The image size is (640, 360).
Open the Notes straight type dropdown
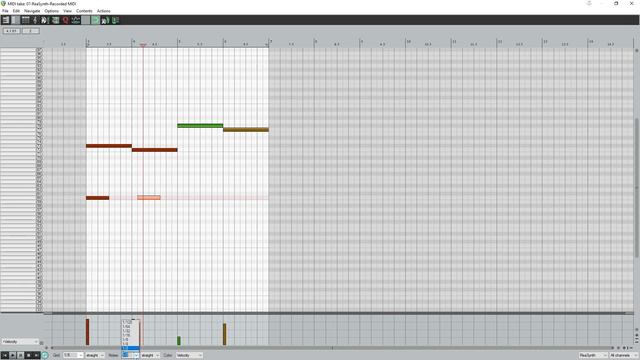pos(150,356)
